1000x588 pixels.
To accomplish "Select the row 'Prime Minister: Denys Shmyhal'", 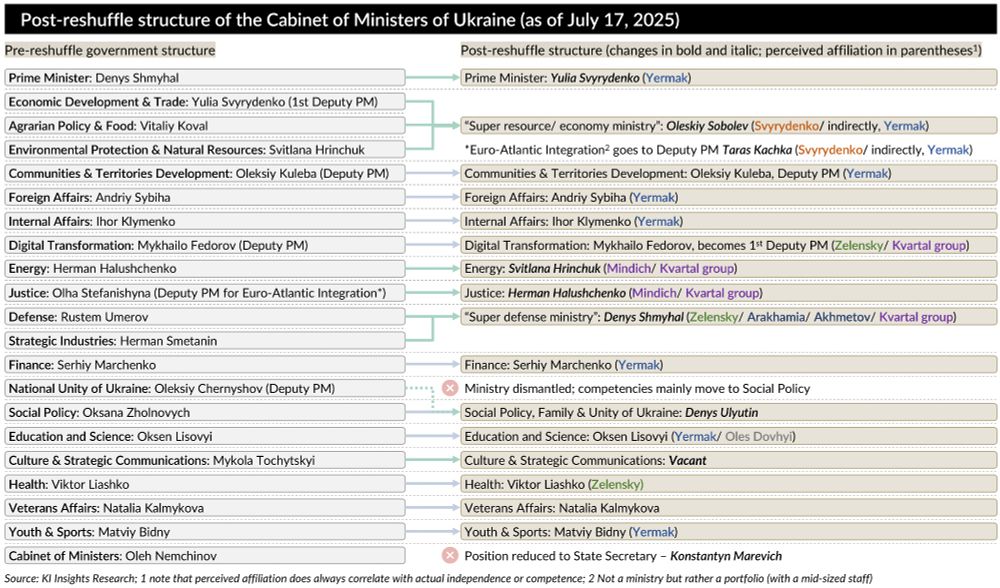I will pos(205,78).
